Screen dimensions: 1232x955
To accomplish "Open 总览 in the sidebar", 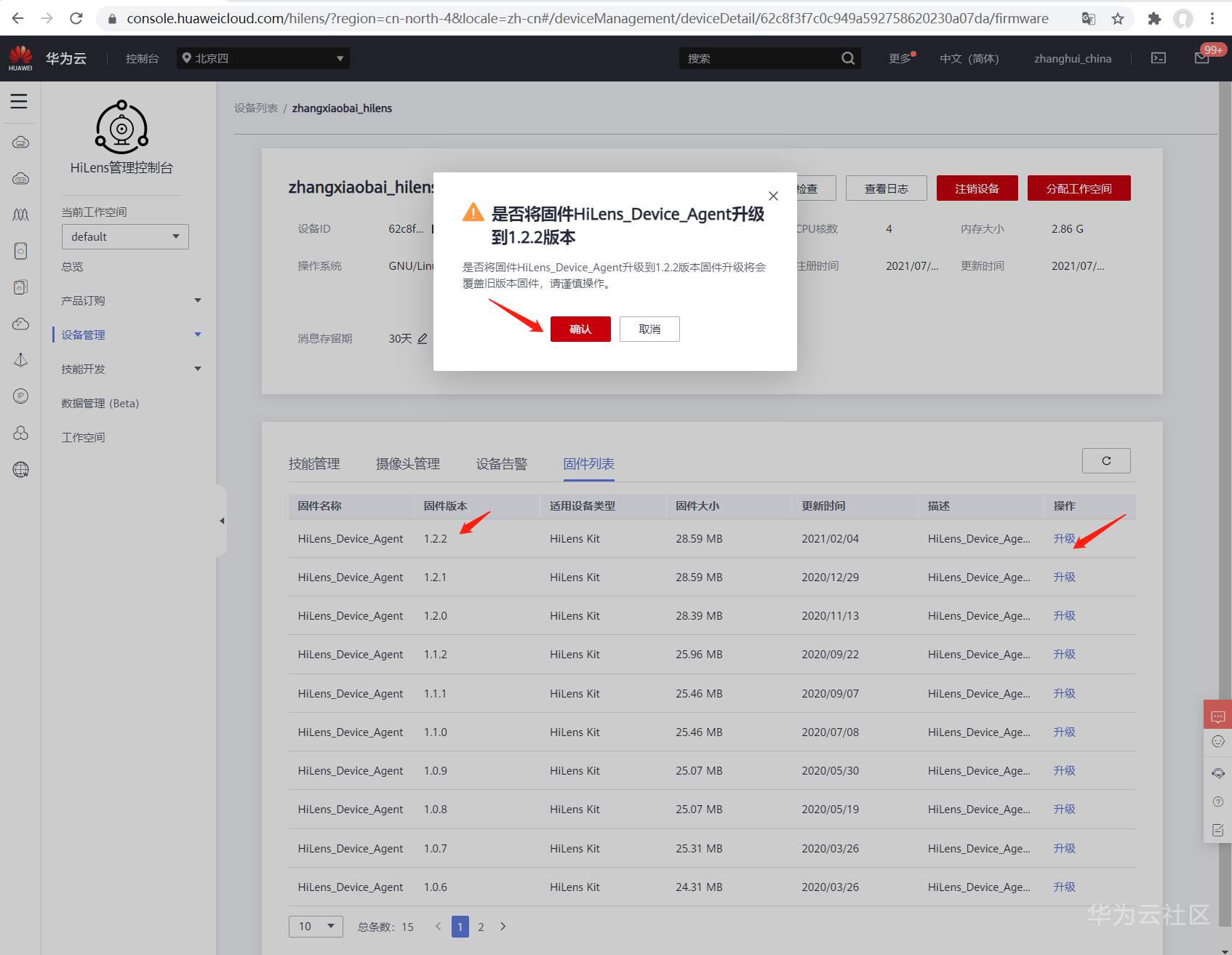I will (73, 266).
